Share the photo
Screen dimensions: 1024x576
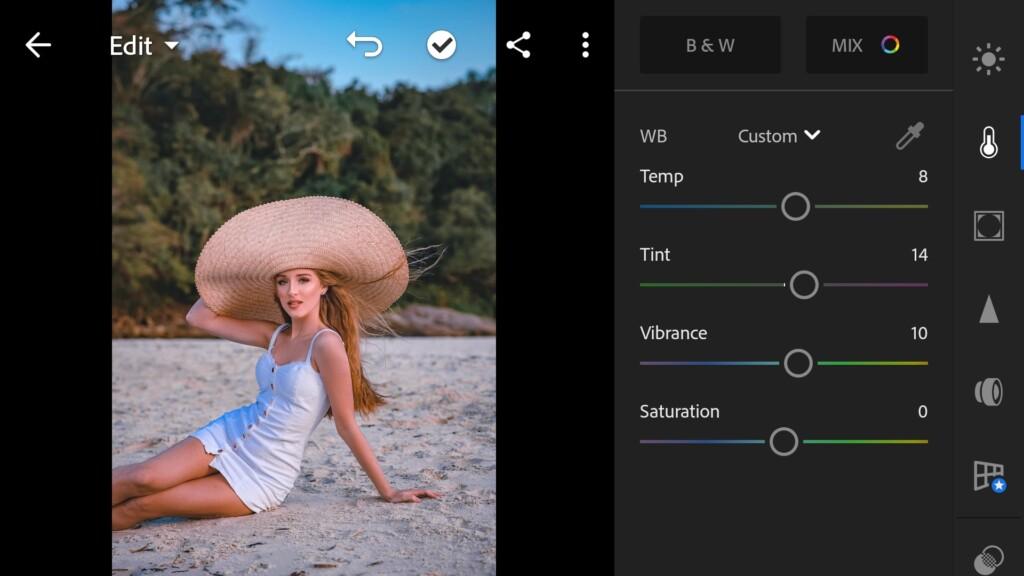pyautogui.click(x=519, y=45)
